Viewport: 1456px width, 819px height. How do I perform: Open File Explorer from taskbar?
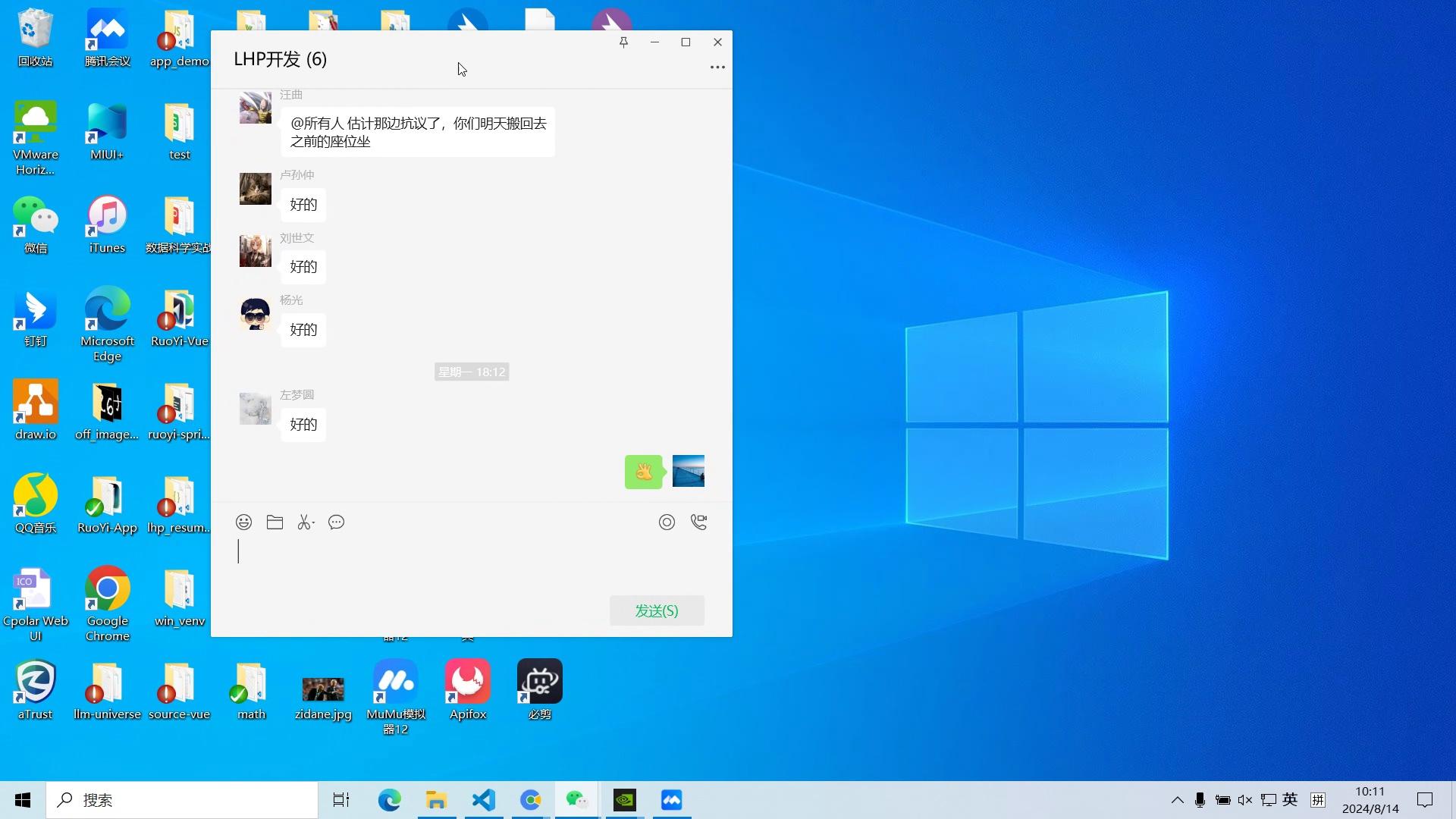pos(436,800)
